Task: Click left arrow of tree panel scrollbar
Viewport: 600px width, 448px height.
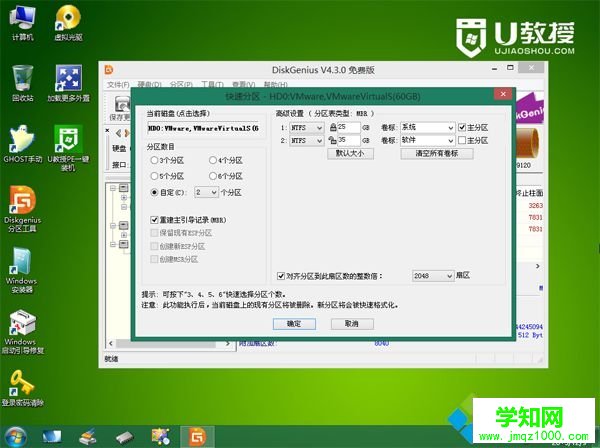Action: (111, 344)
